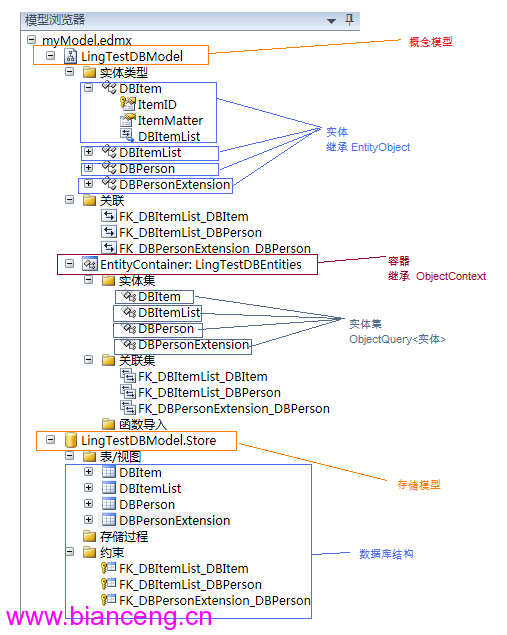The height and width of the screenshot is (635, 507).
Task: Collapse the LingTestDBModel.Store node
Action: coord(50,440)
